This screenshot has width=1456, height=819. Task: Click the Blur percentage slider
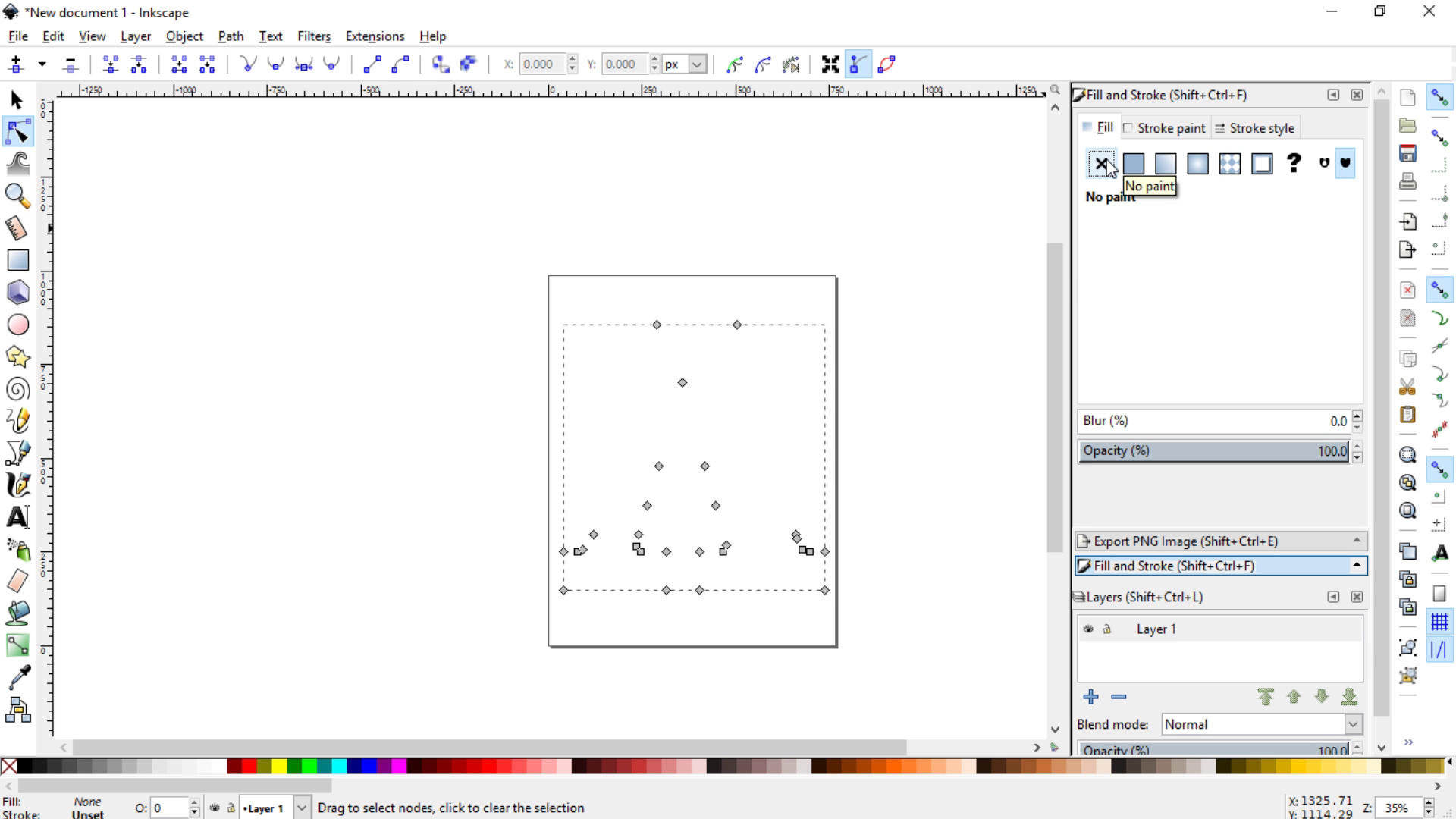(1213, 421)
